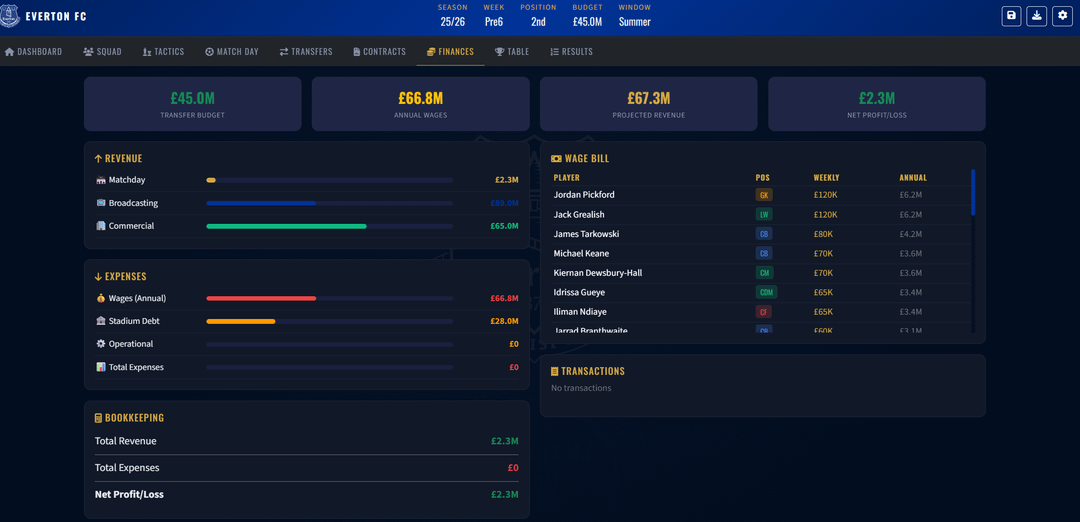Click the Commercial revenue progress bar

click(x=329, y=226)
